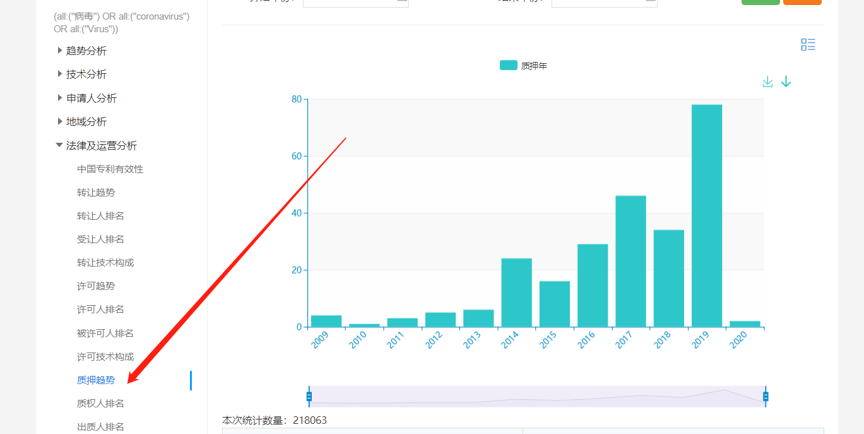864x434 pixels.
Task: Collapse the 法律及运营分析 section
Action: tap(96, 146)
